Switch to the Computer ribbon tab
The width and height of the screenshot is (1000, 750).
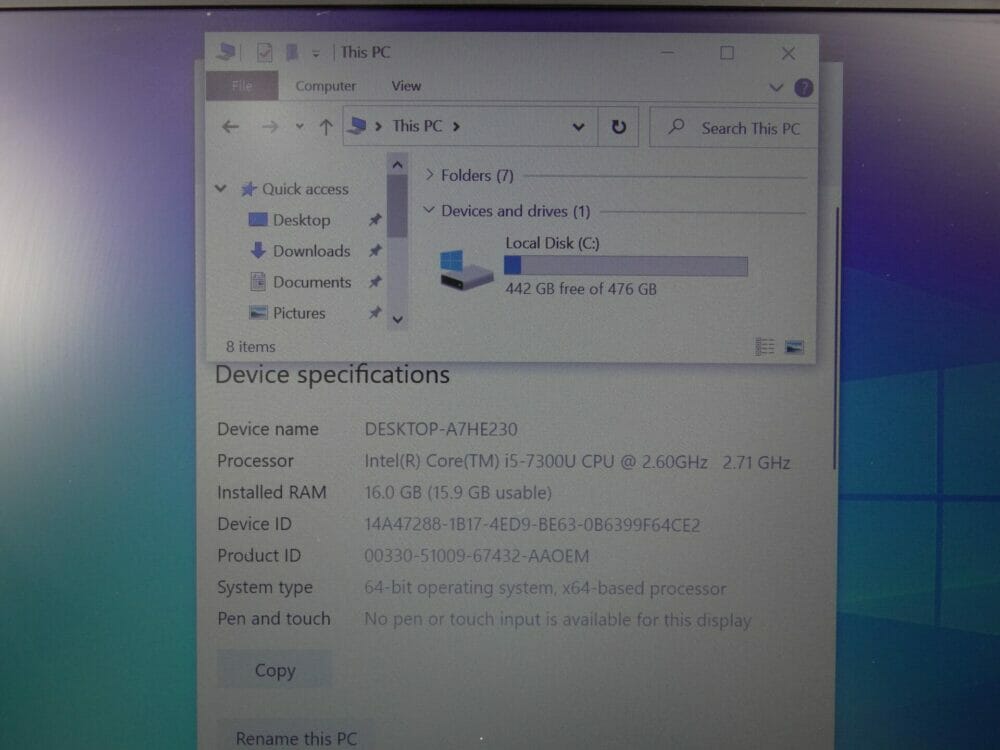(x=325, y=85)
